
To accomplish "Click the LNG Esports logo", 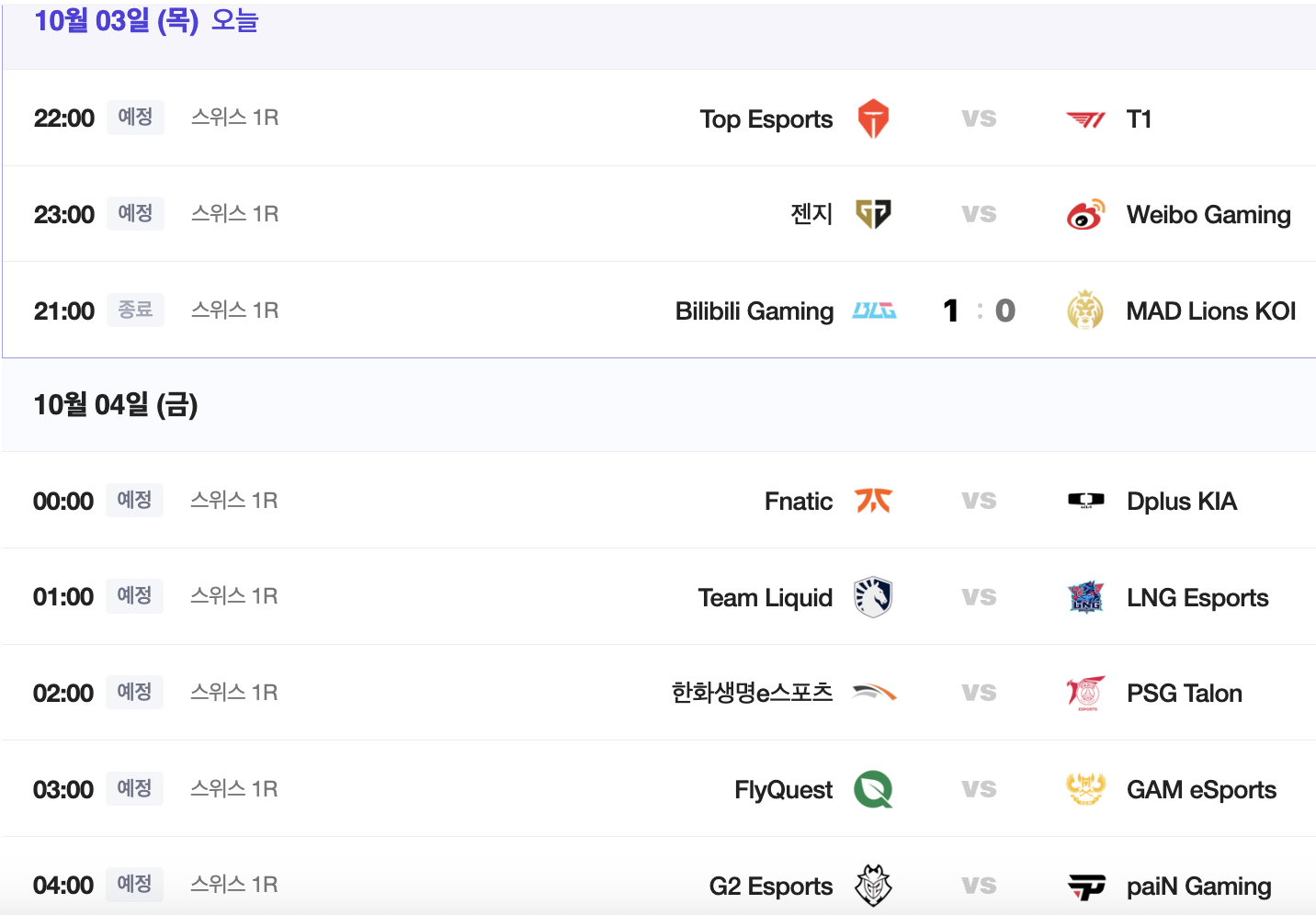I will [1085, 597].
